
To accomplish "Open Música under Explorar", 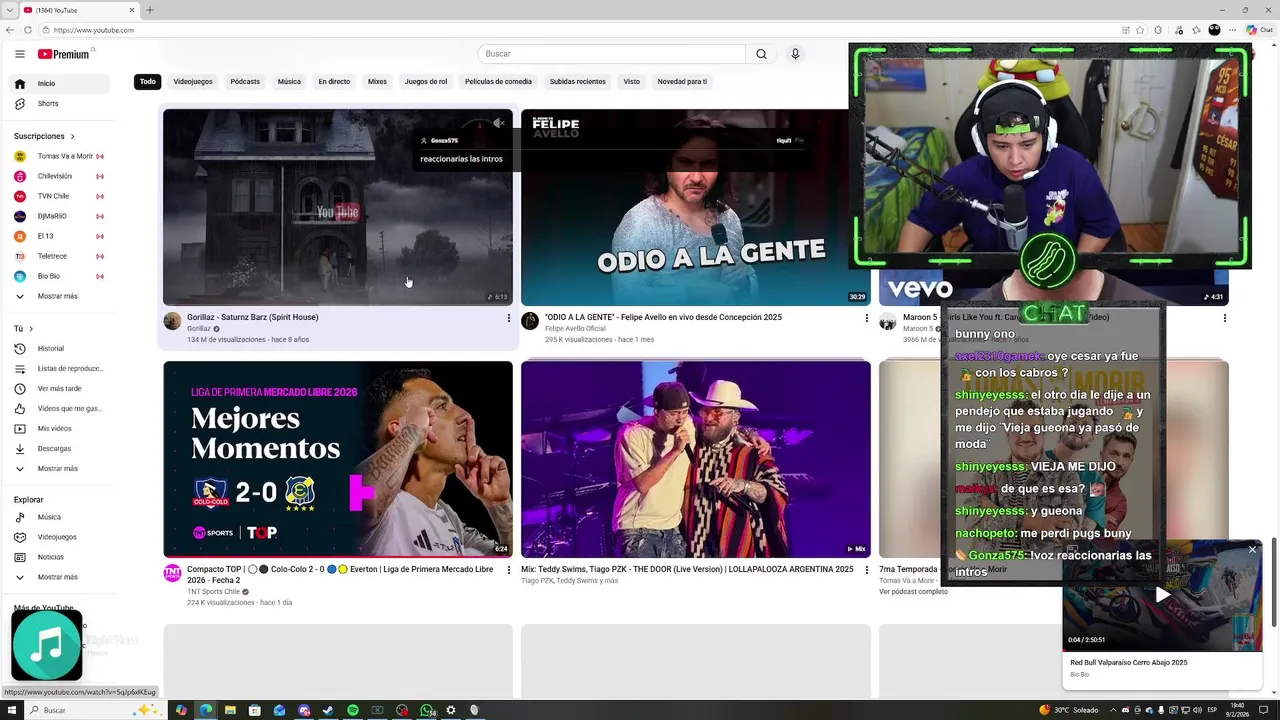I will point(58,517).
